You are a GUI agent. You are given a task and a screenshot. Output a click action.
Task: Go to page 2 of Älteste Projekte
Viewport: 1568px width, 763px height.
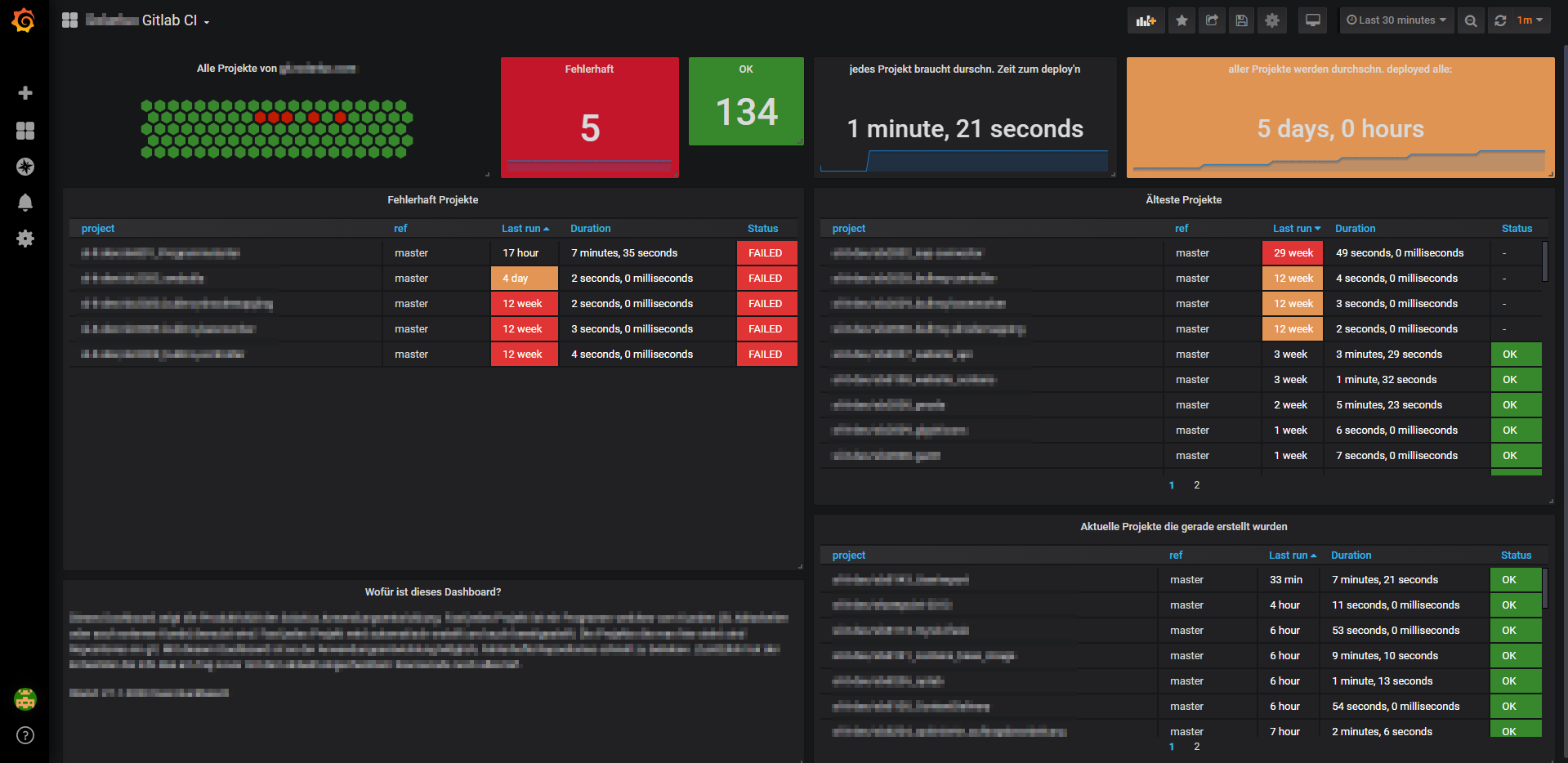pos(1196,484)
